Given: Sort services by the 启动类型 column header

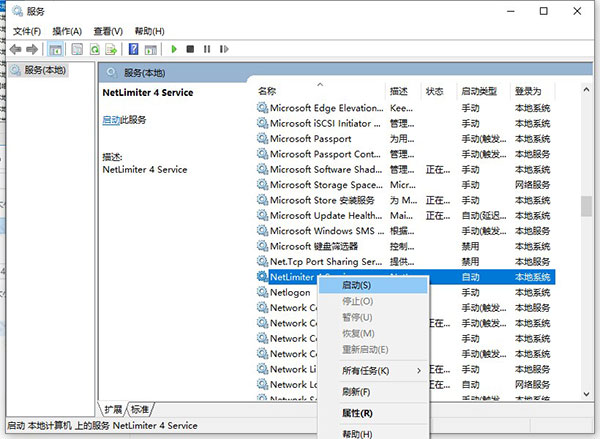Looking at the screenshot, I should [478, 91].
